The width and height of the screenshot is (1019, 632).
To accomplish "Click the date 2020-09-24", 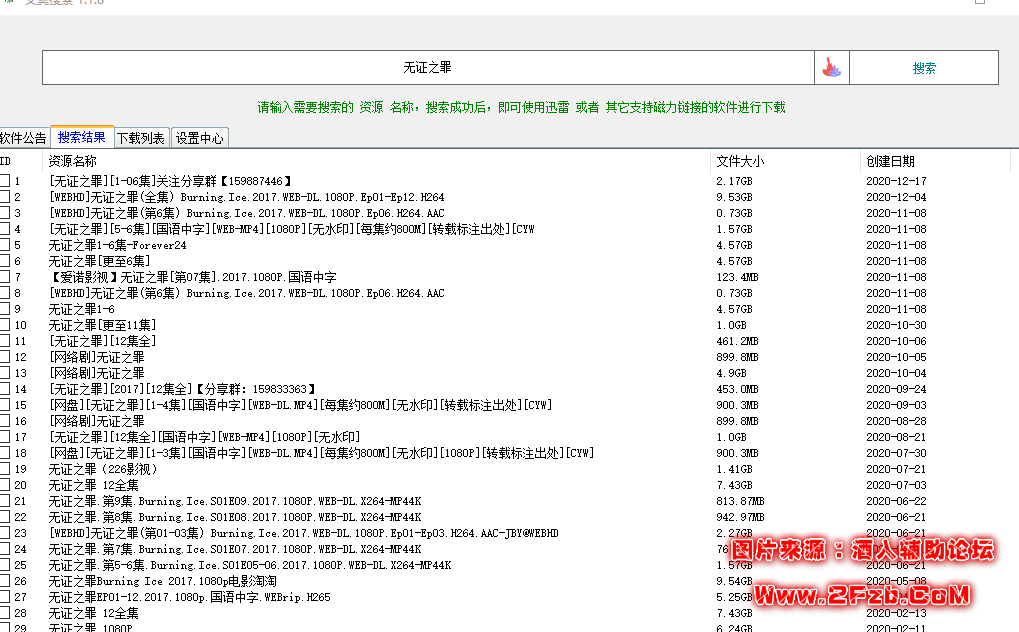I will (896, 389).
